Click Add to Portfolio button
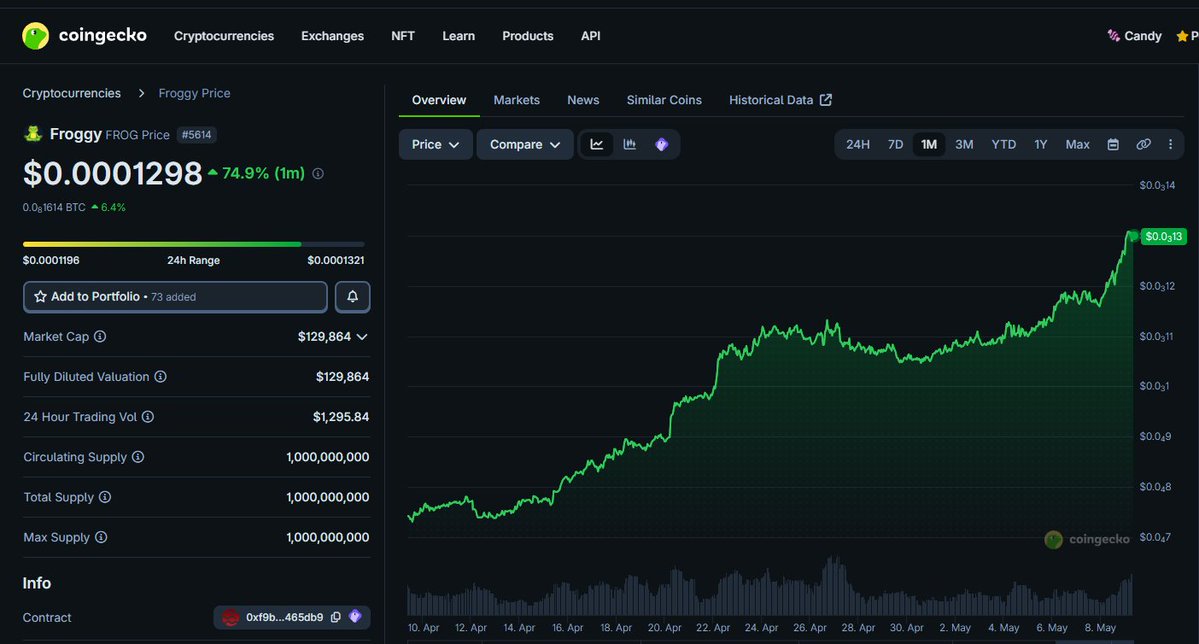The image size is (1199, 644). (175, 297)
